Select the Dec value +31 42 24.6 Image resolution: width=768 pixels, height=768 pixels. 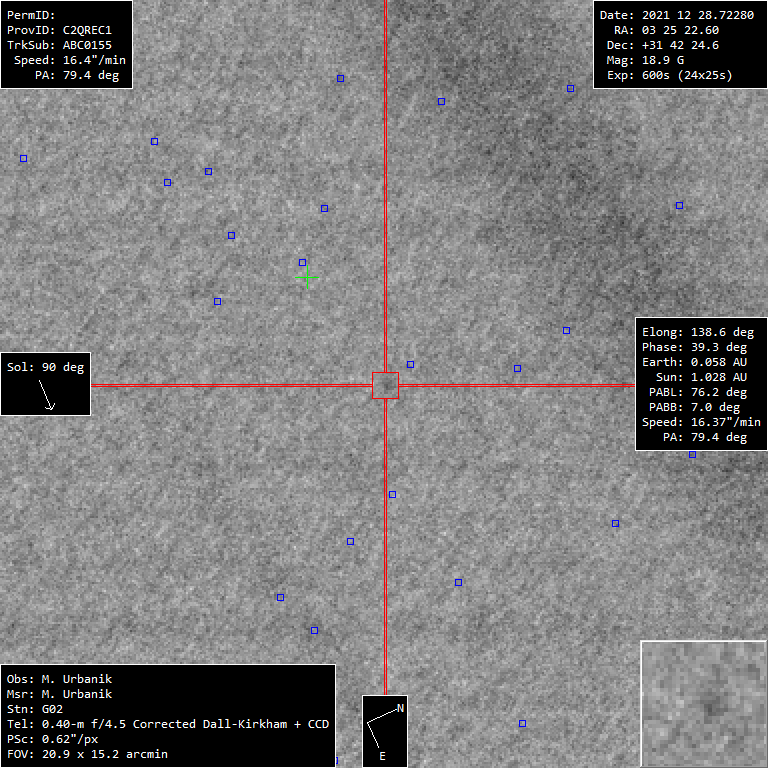(680, 45)
